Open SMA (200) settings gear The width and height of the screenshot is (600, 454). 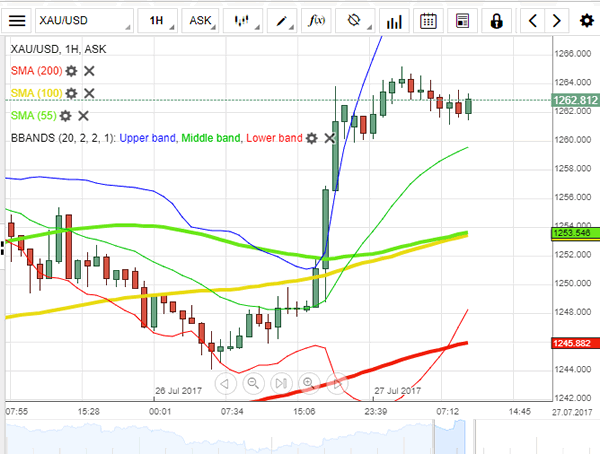click(x=71, y=71)
